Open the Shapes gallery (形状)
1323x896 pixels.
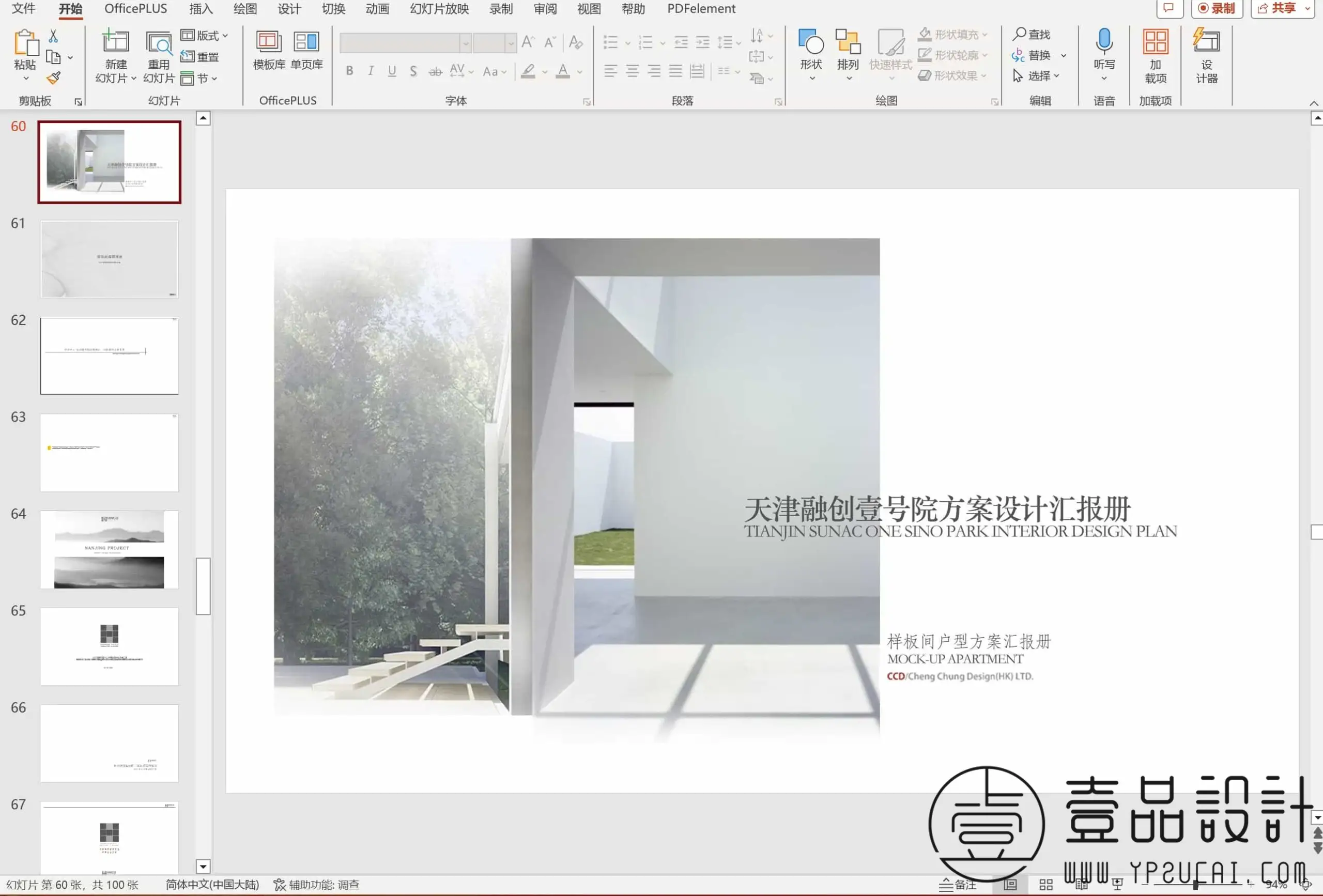point(811,55)
